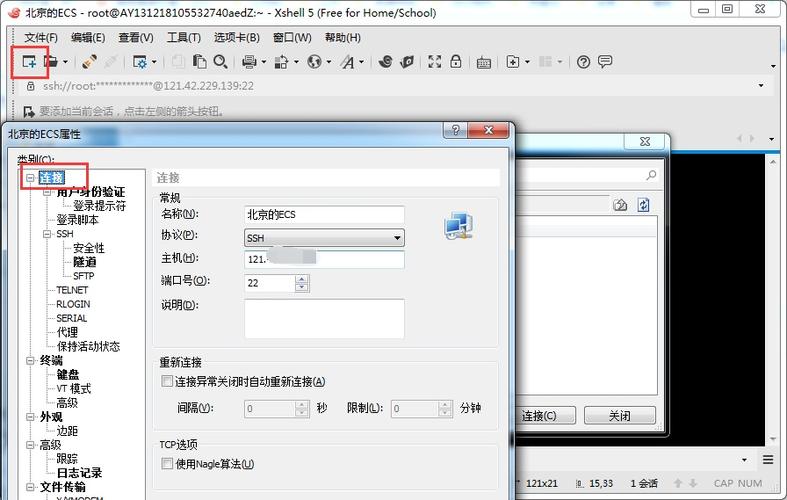Click the lock screen padlock icon
The image size is (787, 500).
(x=456, y=61)
